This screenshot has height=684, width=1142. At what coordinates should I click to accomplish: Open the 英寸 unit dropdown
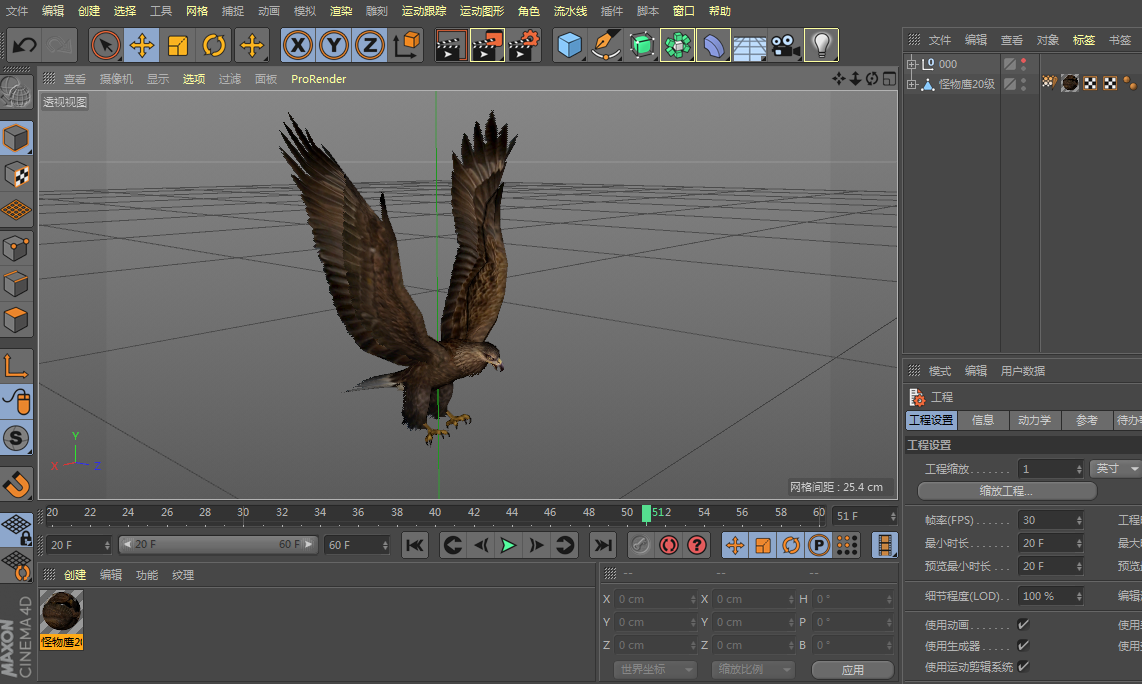pyautogui.click(x=1115, y=468)
